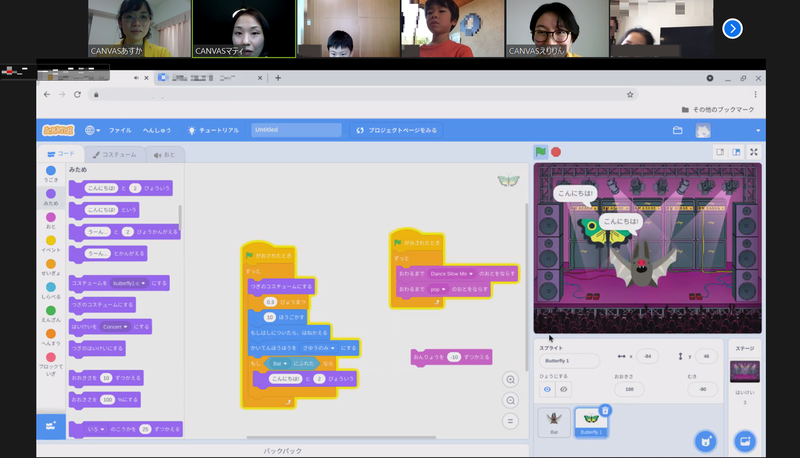Screen dimensions: 800x458
Task: Open the add extension button
Action: (x=50, y=425)
